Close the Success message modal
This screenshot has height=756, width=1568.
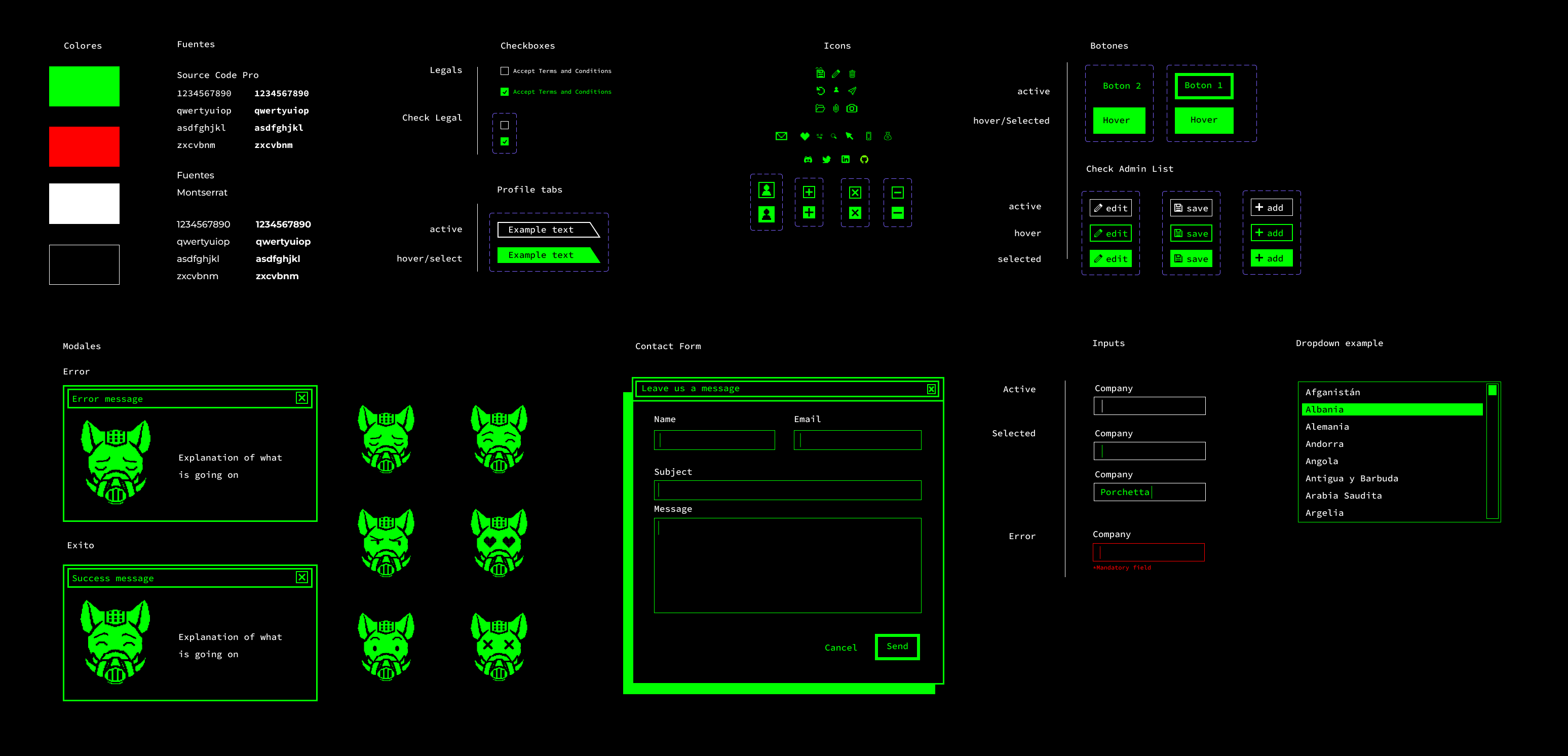point(302,577)
